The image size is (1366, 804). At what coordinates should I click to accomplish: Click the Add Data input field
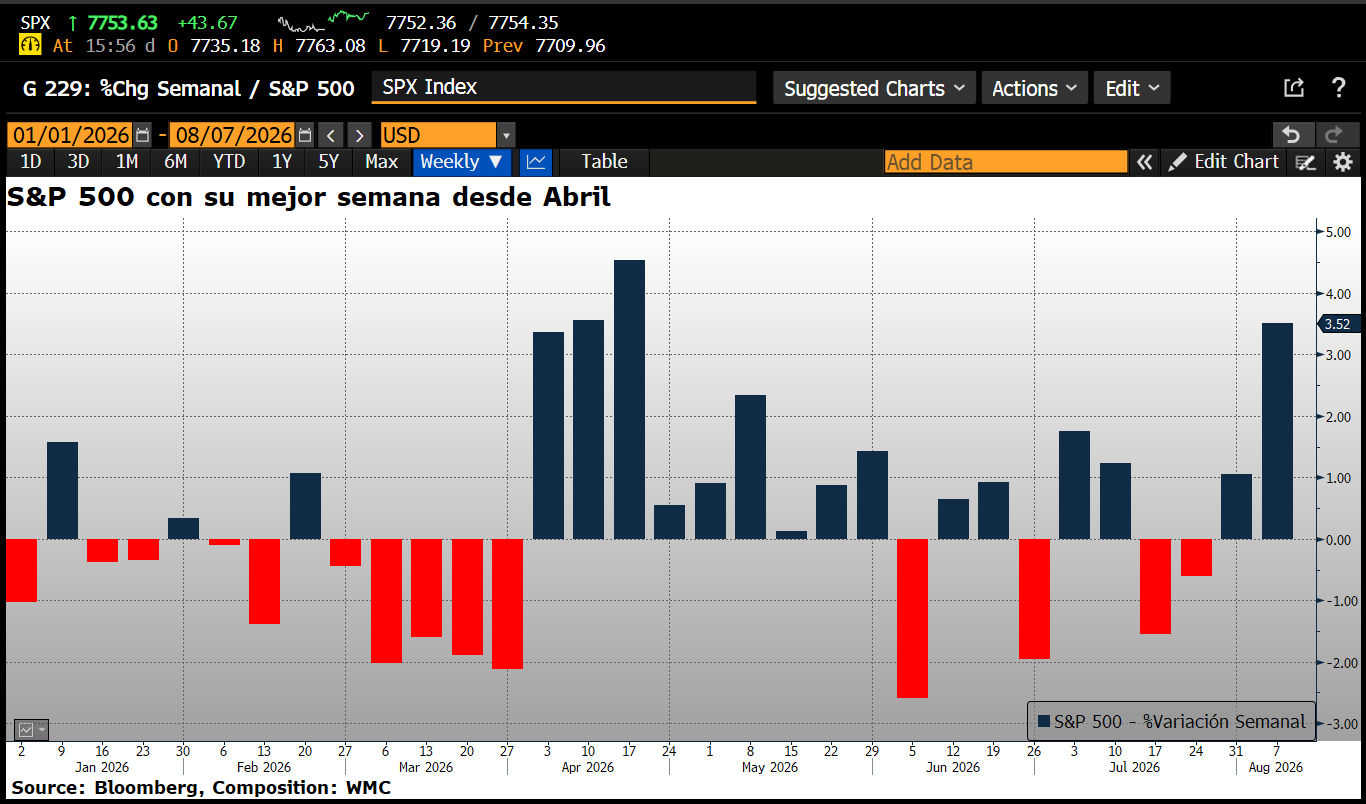[x=1006, y=162]
